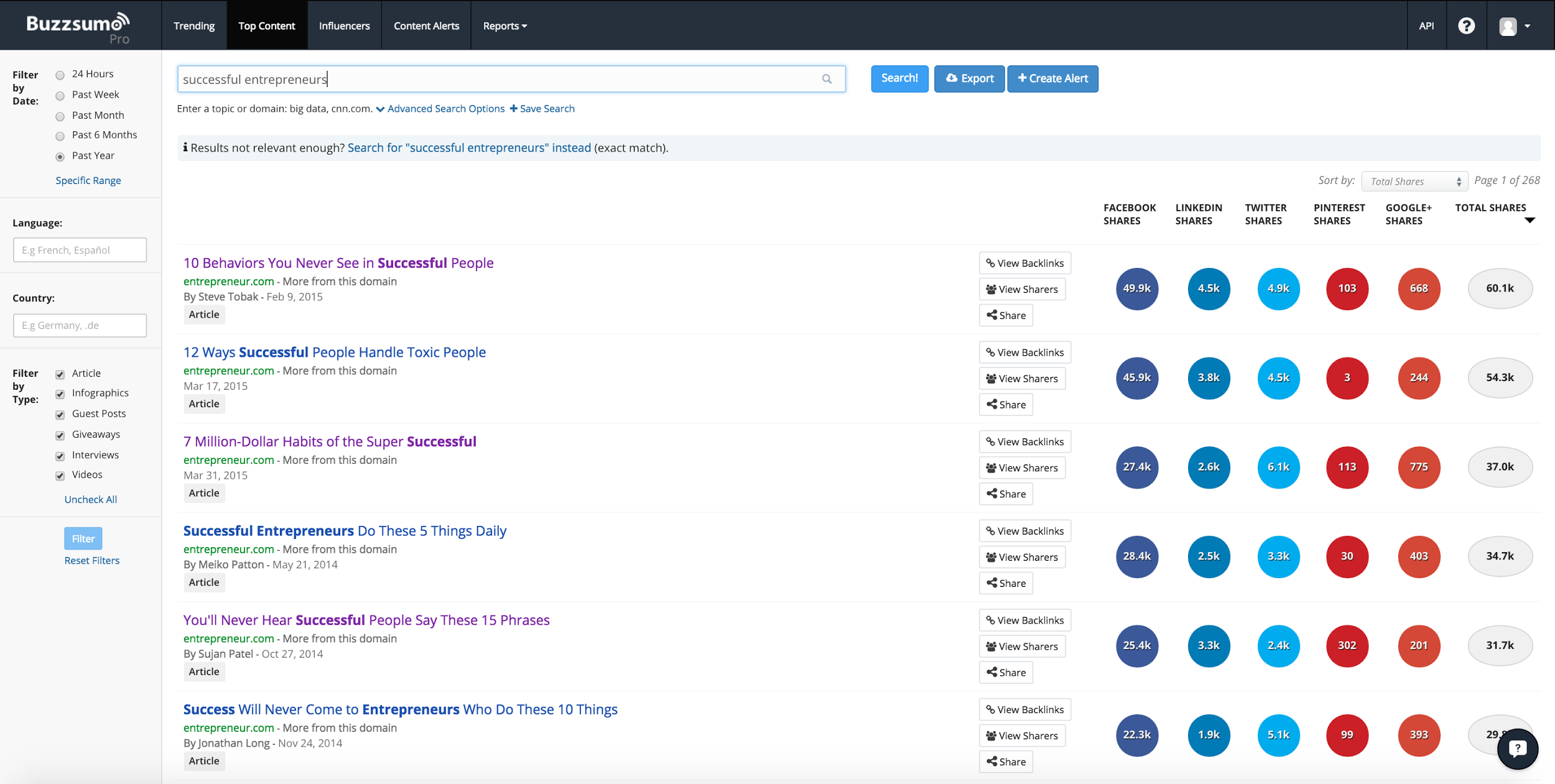Click the topic search input field
Viewport: 1555px width, 784px height.
pyautogui.click(x=511, y=79)
